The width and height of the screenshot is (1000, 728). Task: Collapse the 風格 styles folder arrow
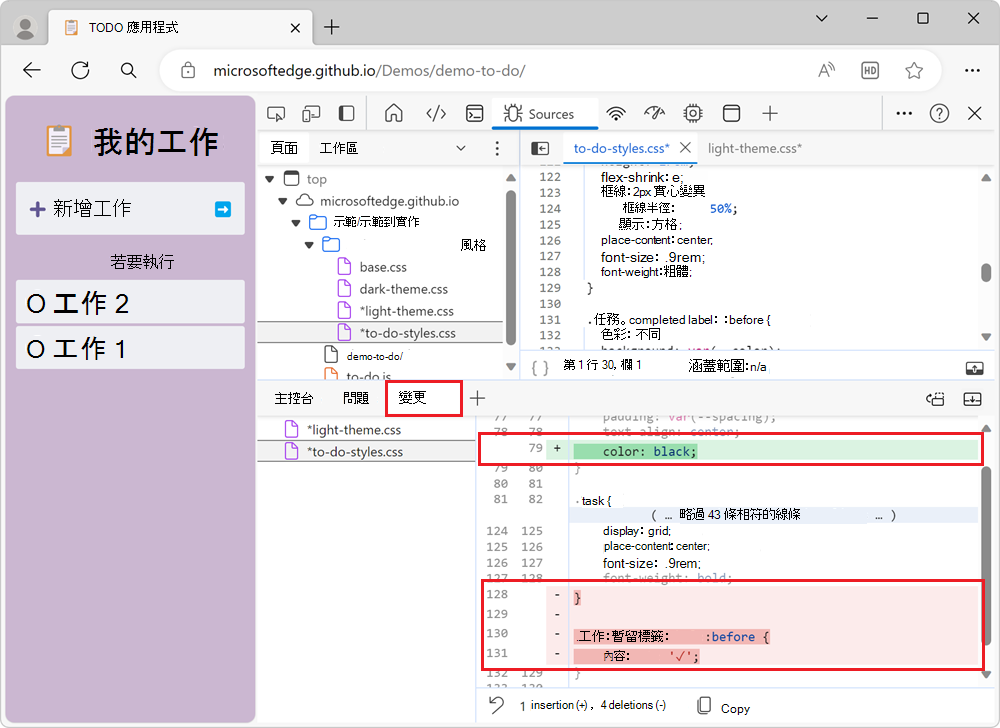tap(309, 245)
